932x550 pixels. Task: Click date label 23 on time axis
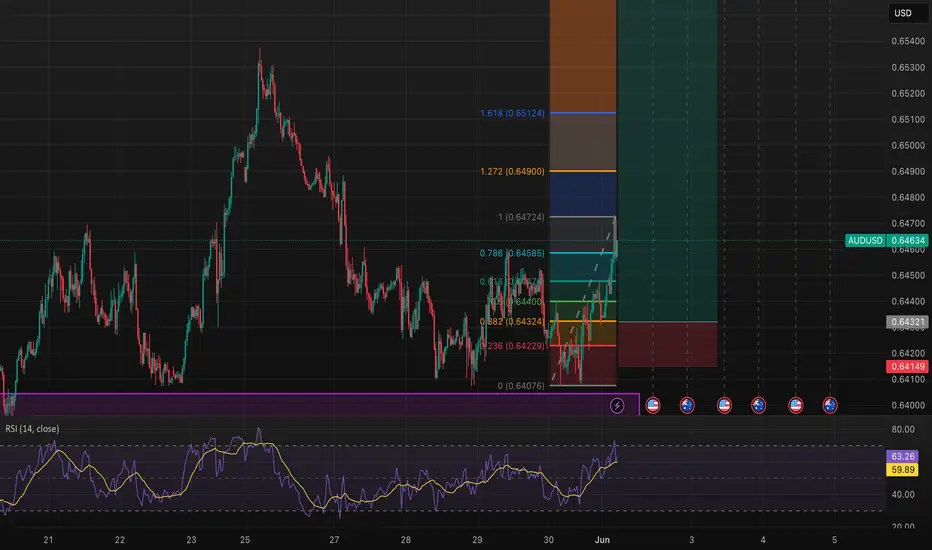click(191, 540)
